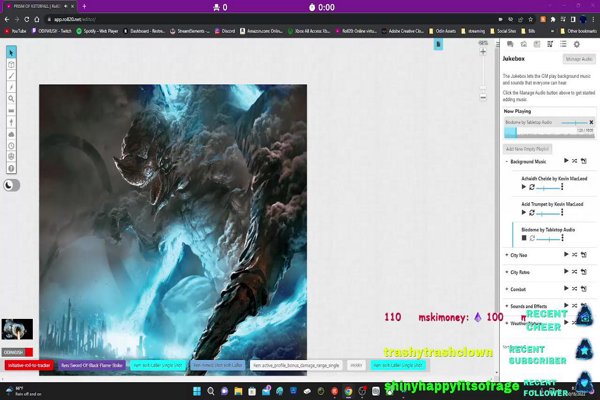Open taskbar Search
This screenshot has width=600, height=400.
(211, 391)
